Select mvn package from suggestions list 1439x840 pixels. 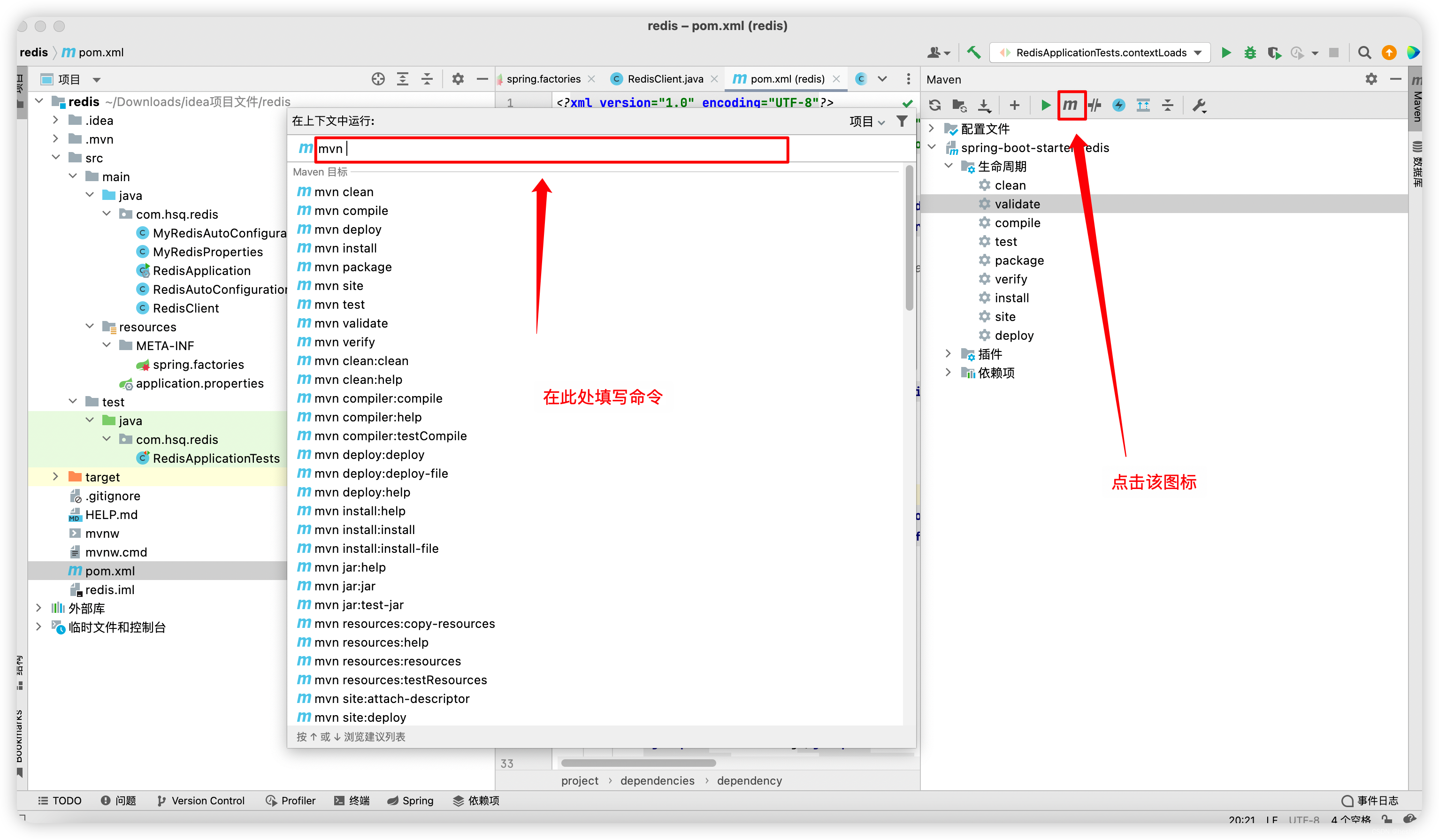point(352,266)
